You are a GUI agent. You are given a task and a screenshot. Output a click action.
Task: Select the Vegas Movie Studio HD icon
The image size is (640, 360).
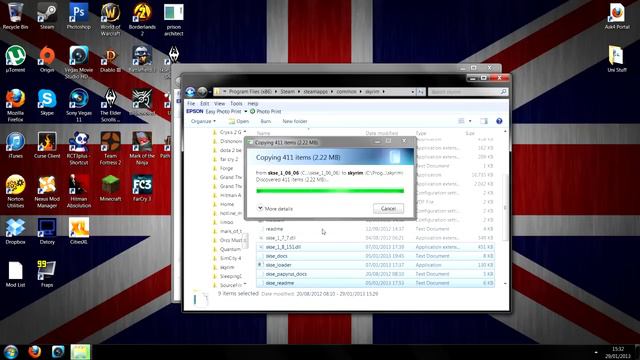pyautogui.click(x=78, y=62)
